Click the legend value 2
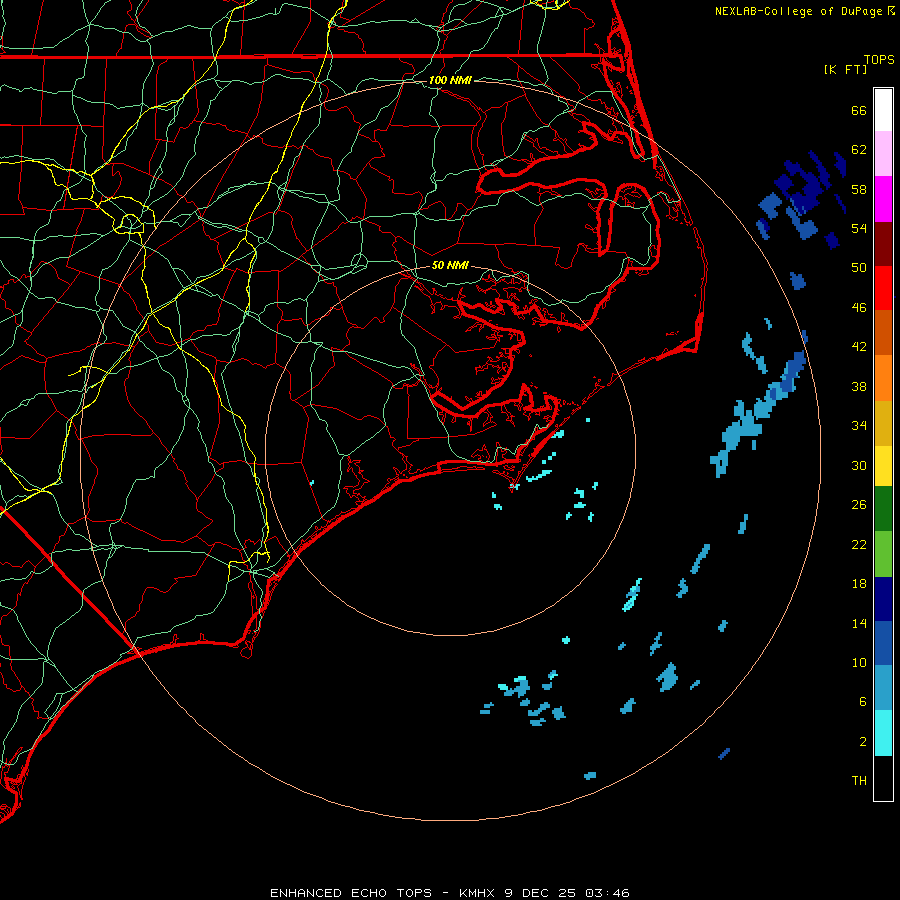 click(x=862, y=742)
